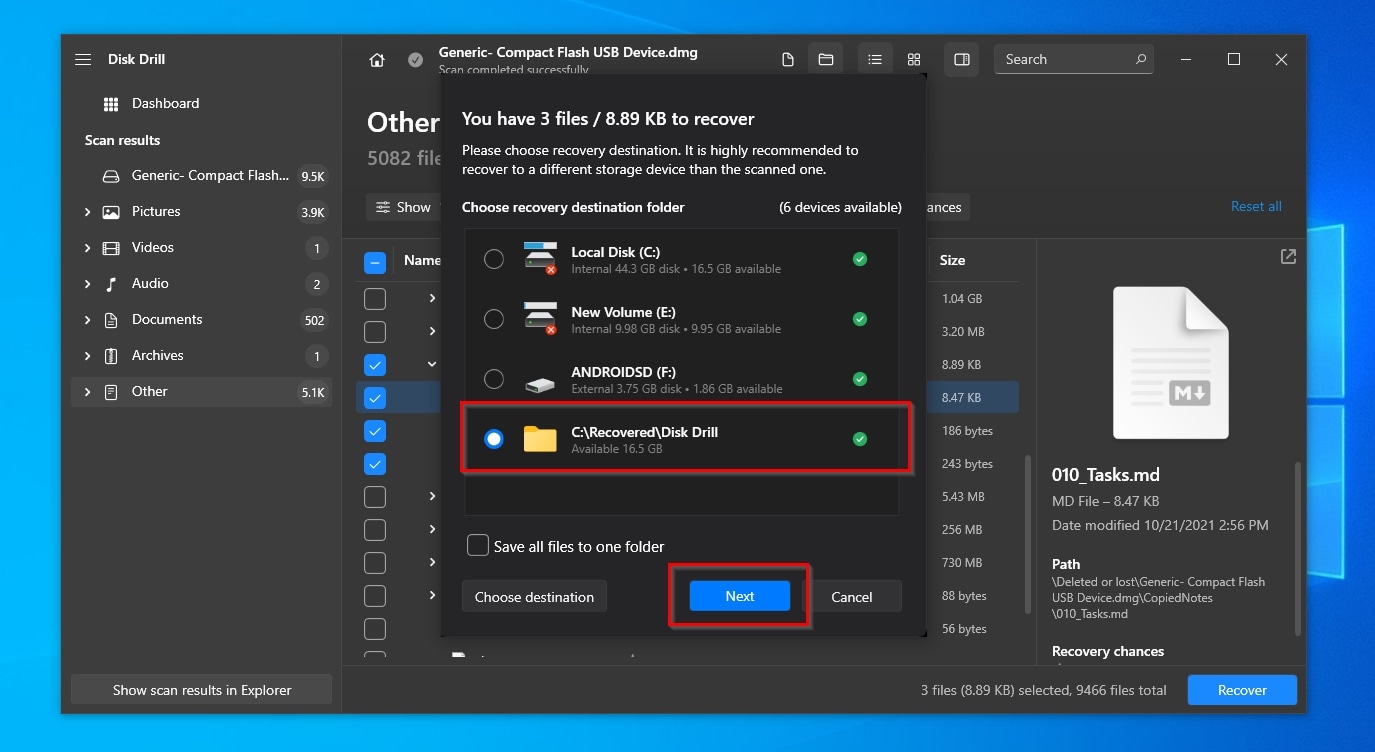Screen dimensions: 1375x752
Task: Collapse the 8.89 KB folder row
Action: 432,364
